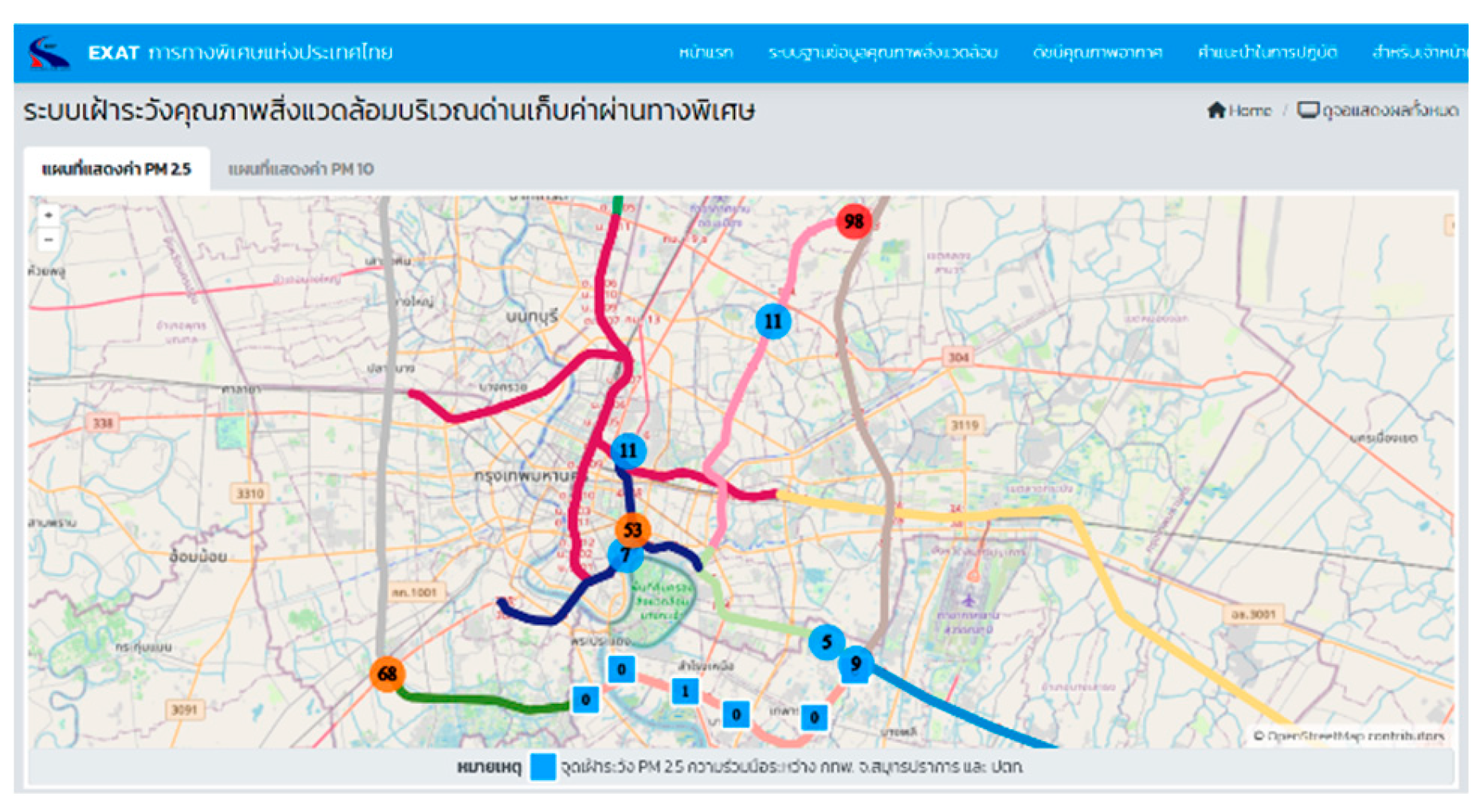The image size is (1480, 812).
Task: Click the square marker showing 1
Action: (684, 691)
